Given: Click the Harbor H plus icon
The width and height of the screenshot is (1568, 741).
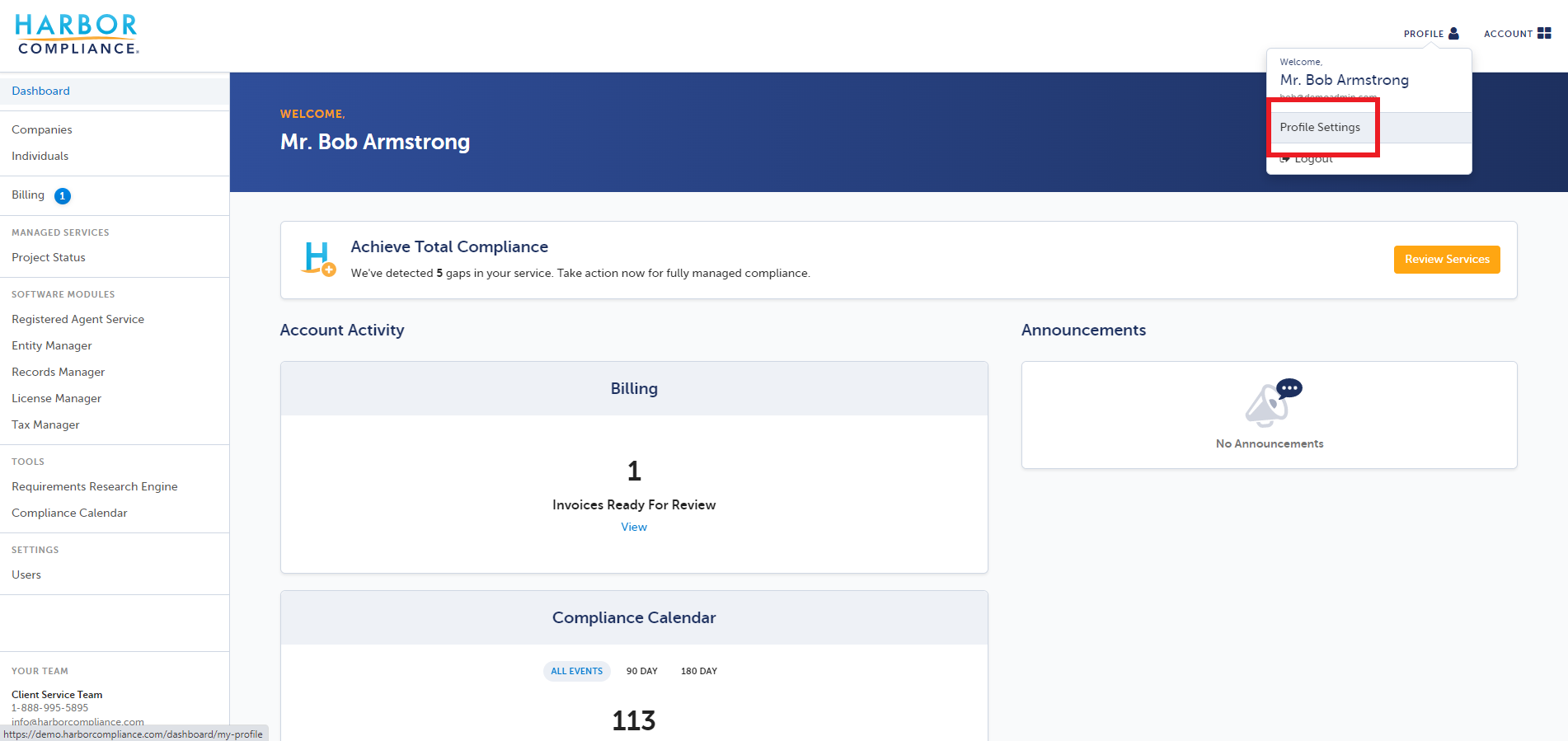Looking at the screenshot, I should pyautogui.click(x=318, y=259).
